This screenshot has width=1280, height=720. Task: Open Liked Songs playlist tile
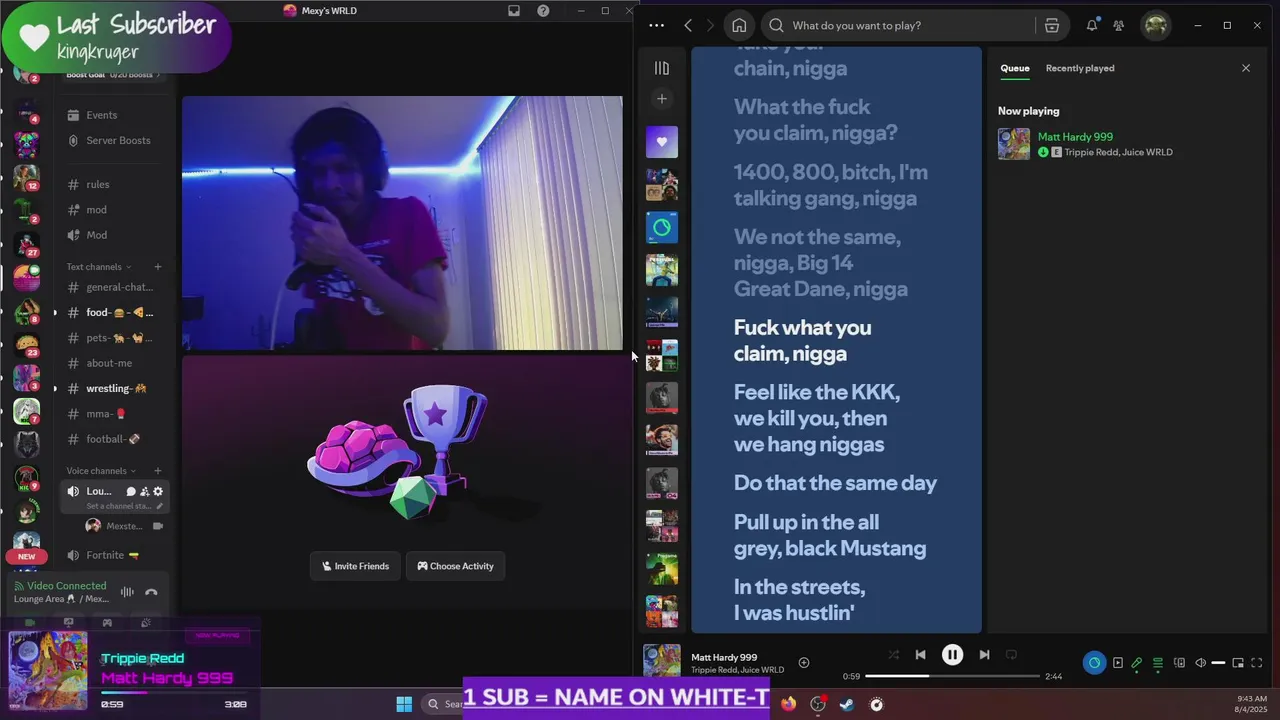coord(661,142)
